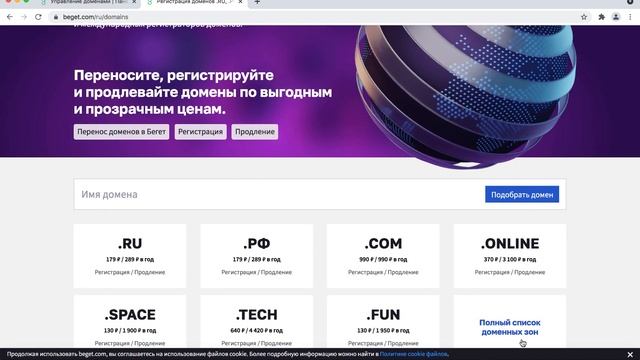Click the Продление button in the banner
Screen dimensions: 640x360
255,132
